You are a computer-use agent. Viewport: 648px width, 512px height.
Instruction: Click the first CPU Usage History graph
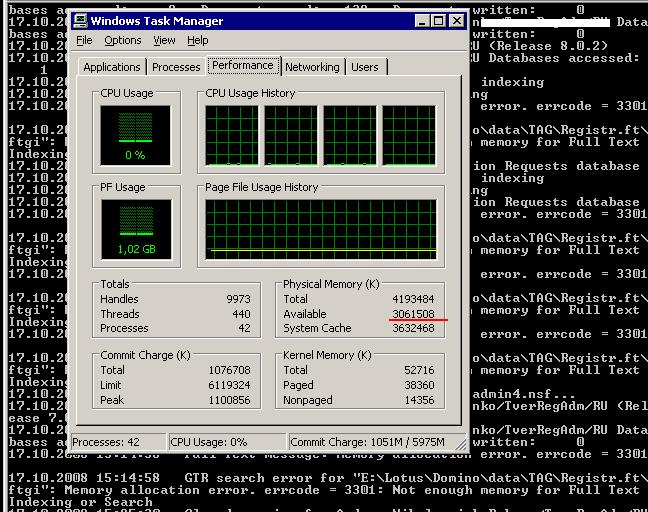tap(232, 136)
